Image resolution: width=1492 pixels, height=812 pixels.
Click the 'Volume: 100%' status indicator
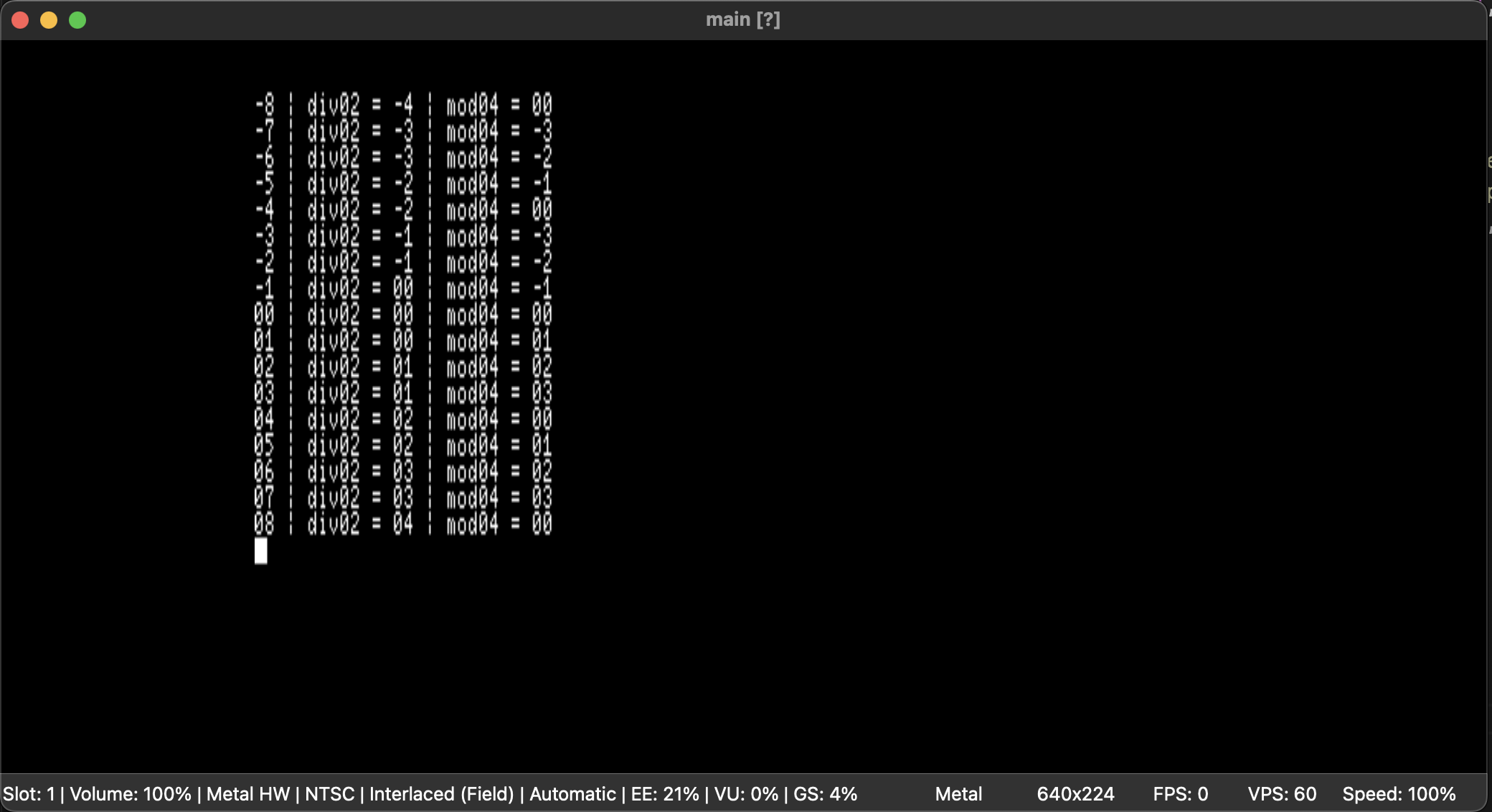tap(131, 794)
